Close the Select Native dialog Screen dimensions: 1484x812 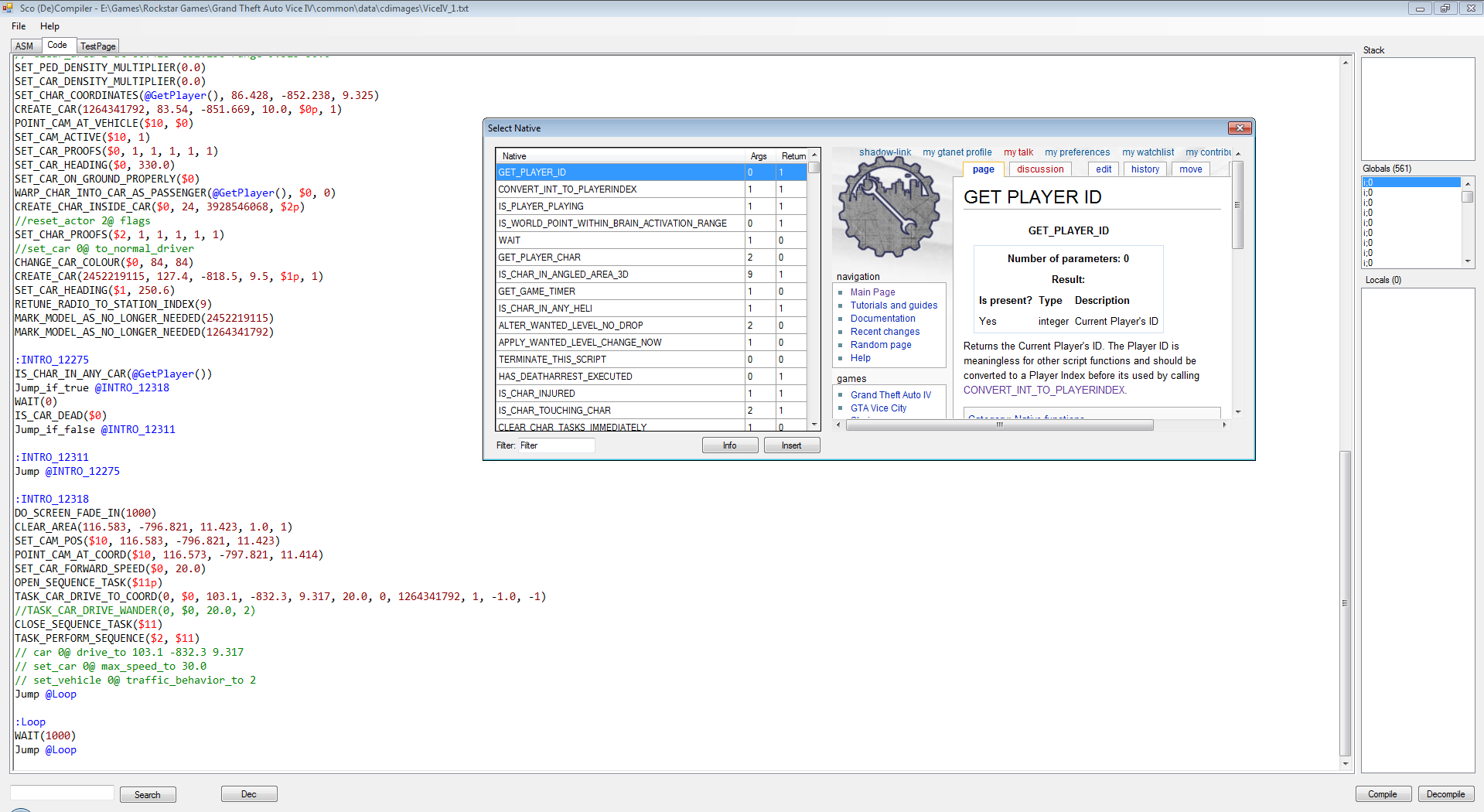click(1239, 128)
